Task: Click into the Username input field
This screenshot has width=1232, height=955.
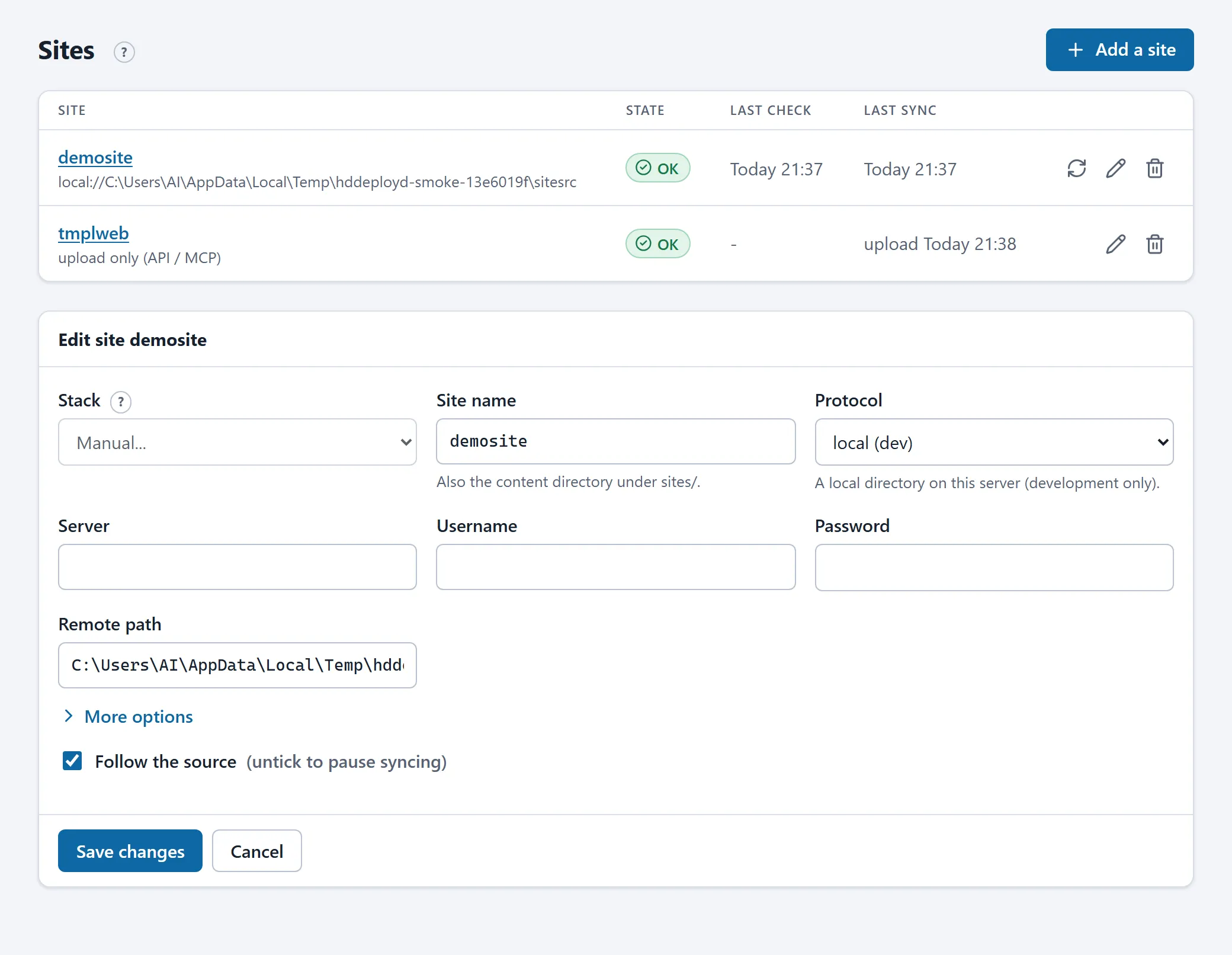Action: [x=615, y=567]
